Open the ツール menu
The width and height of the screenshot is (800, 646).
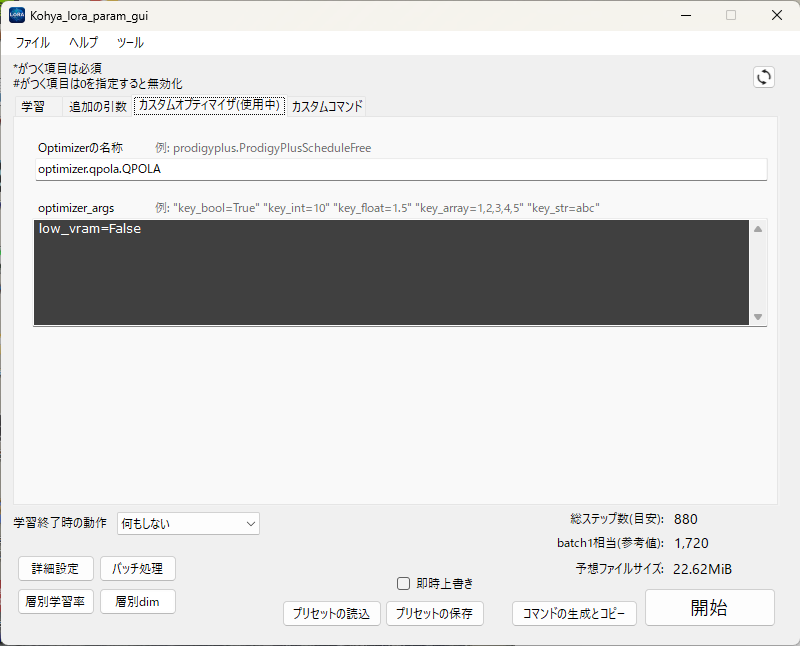(x=130, y=43)
